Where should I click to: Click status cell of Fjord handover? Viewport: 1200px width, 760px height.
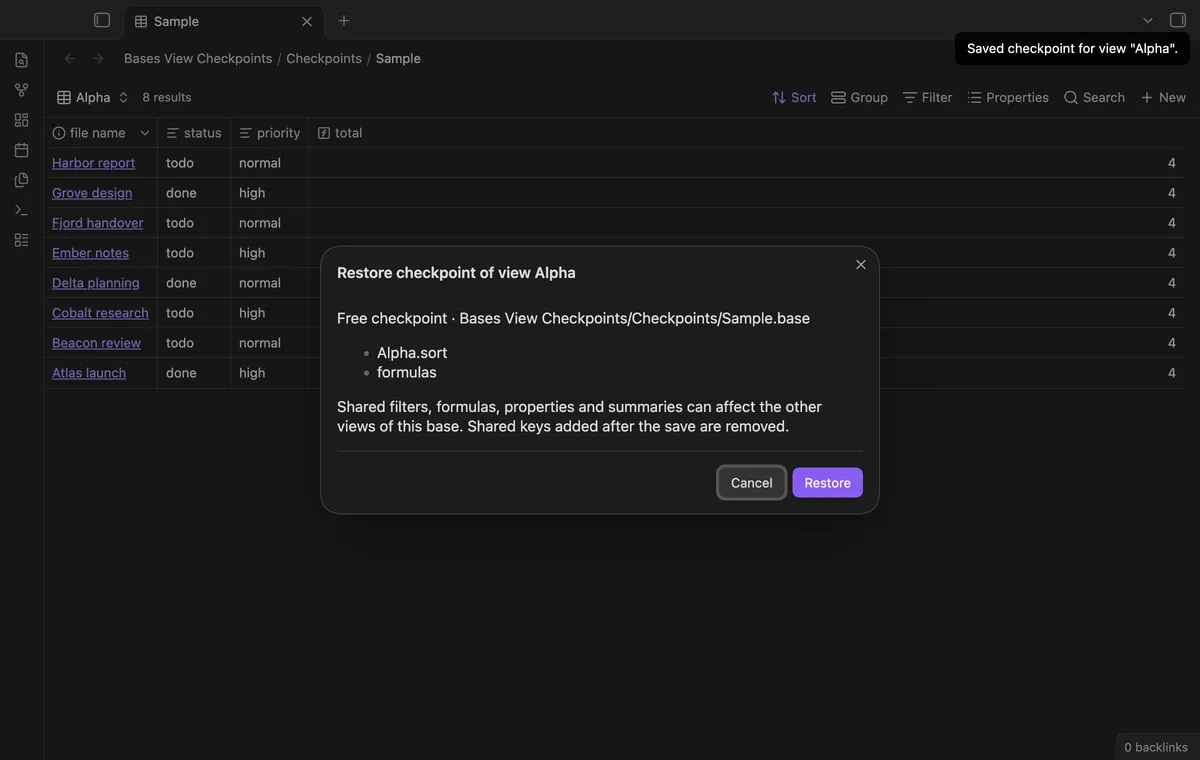[x=194, y=223]
